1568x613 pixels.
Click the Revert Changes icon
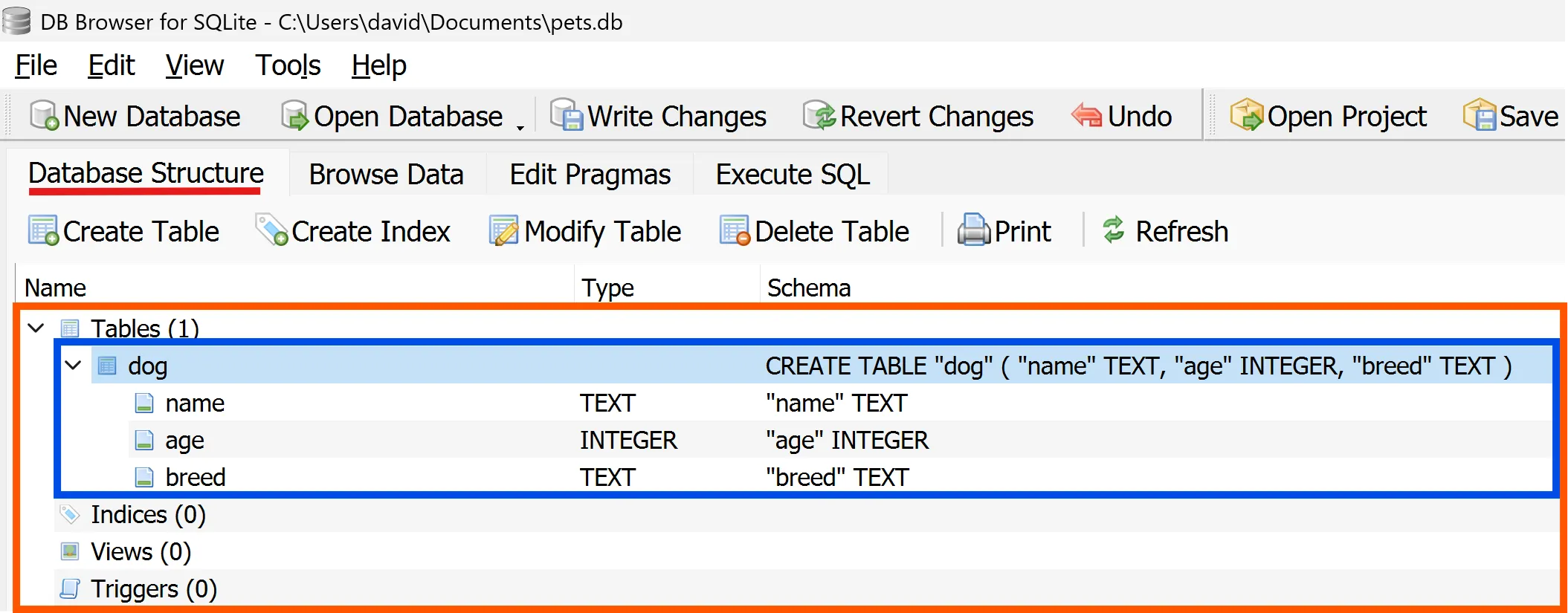[819, 116]
